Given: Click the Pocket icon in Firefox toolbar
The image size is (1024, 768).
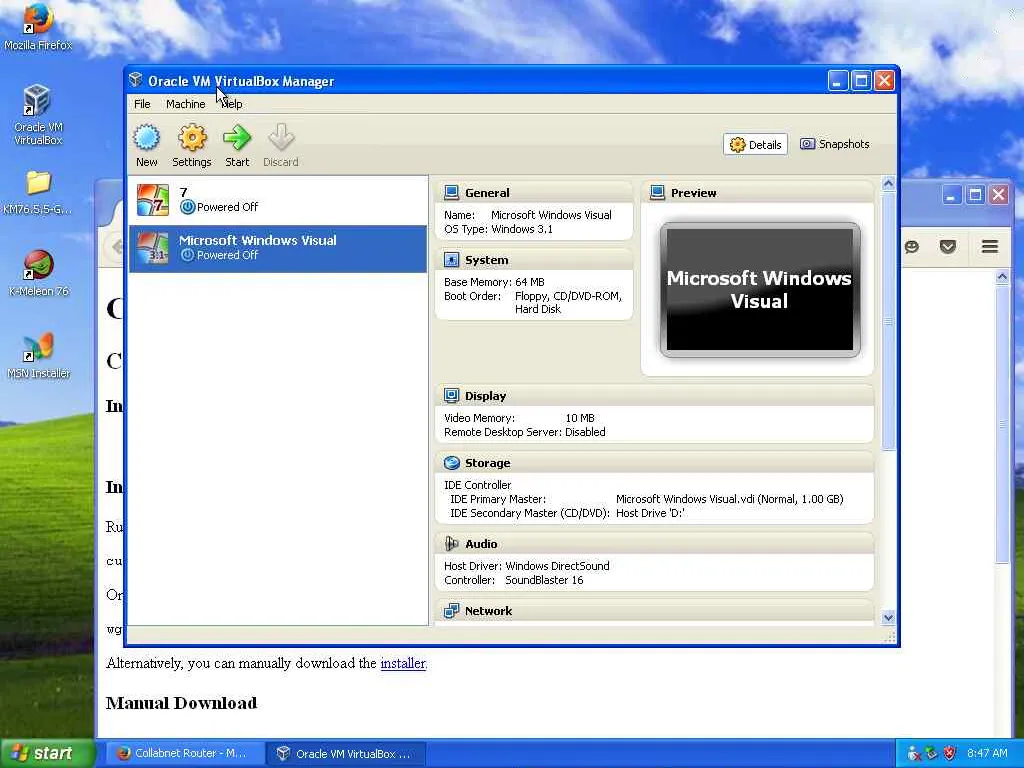Looking at the screenshot, I should (x=948, y=246).
